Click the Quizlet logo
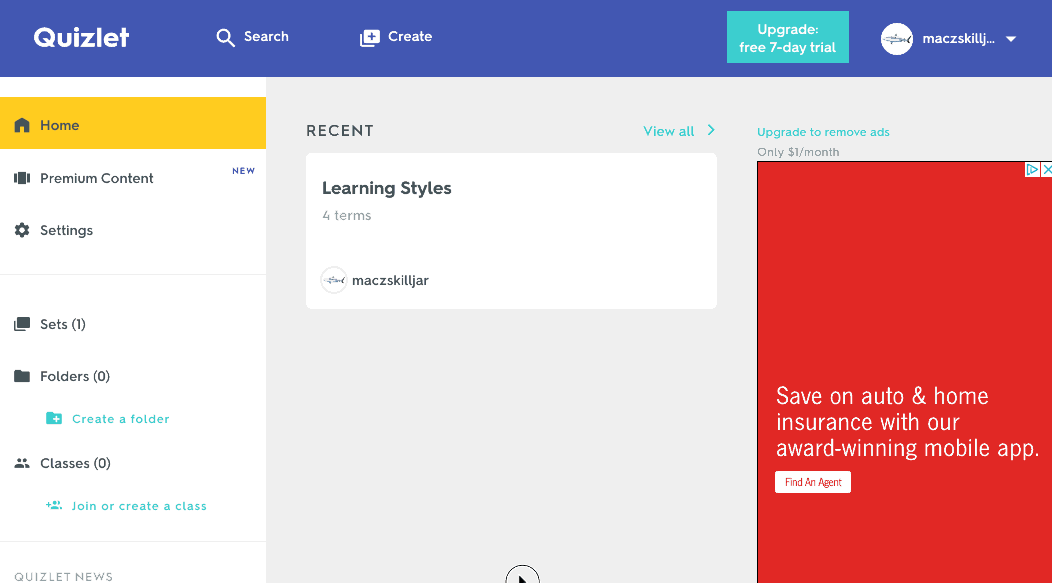Viewport: 1052px width, 583px height. coord(81,37)
